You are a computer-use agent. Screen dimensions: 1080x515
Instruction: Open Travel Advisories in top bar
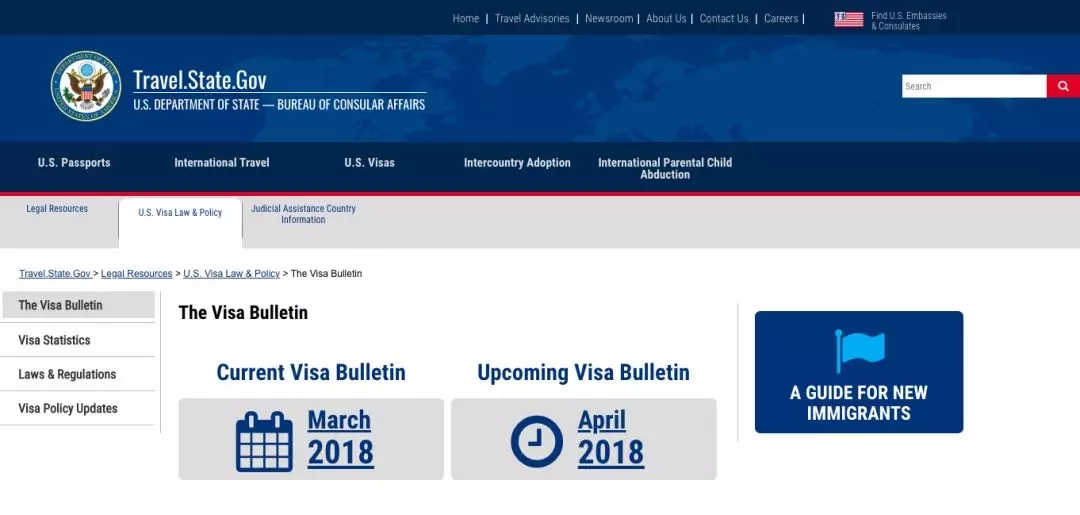pos(532,19)
